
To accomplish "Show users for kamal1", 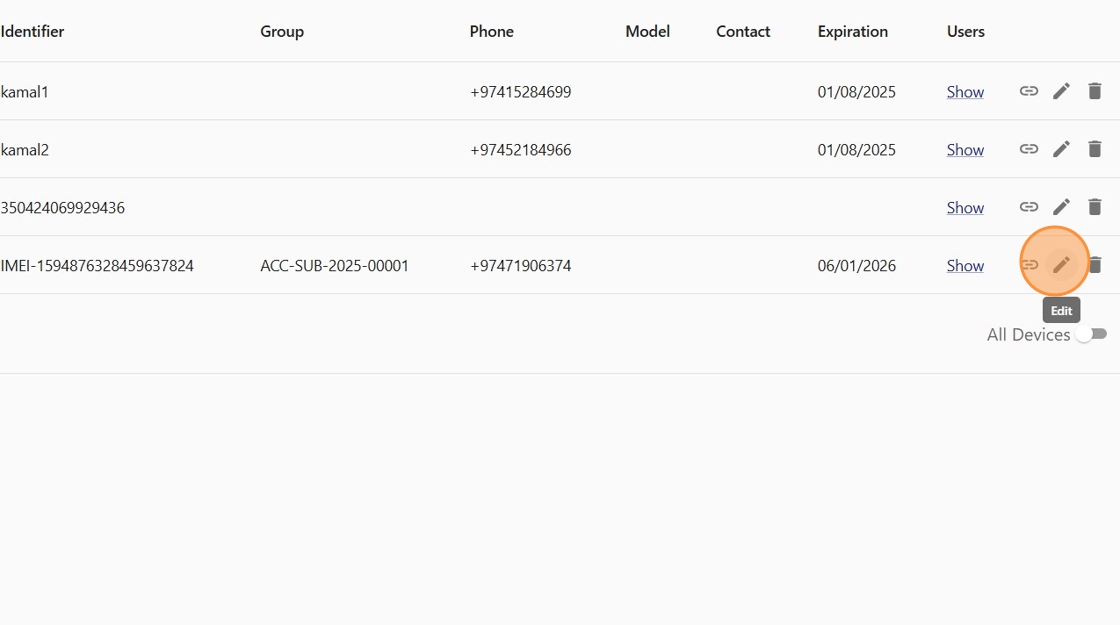I will coord(965,92).
